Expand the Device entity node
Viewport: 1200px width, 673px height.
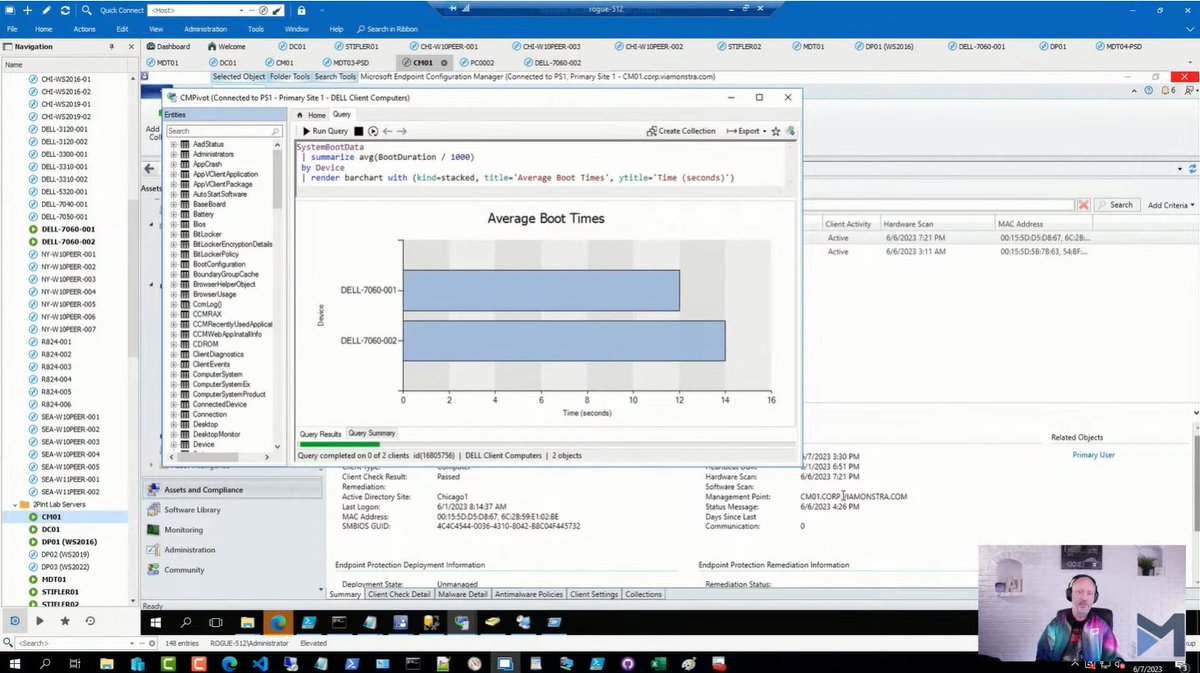point(173,444)
